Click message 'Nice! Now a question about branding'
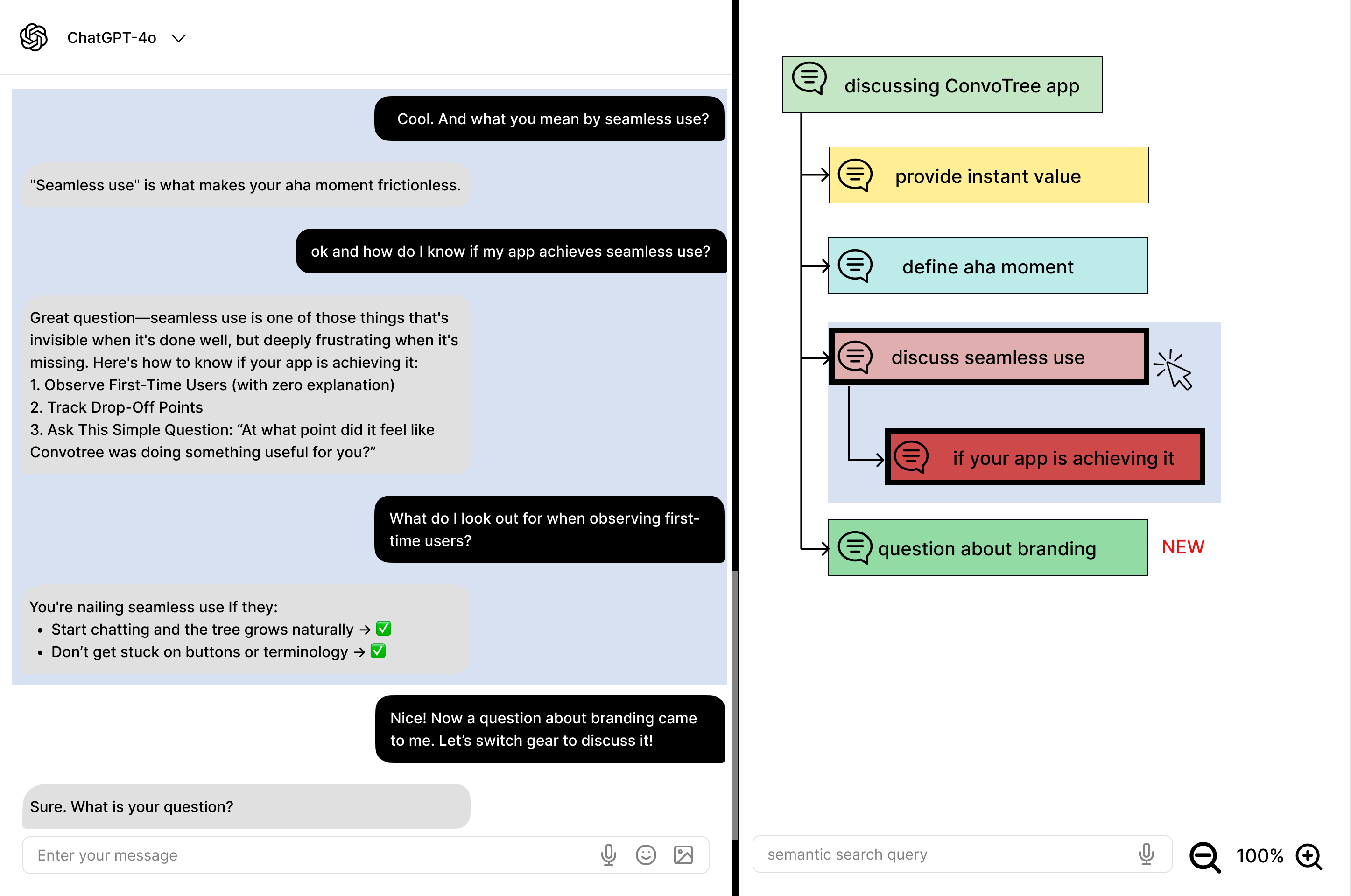1351x896 pixels. point(550,729)
